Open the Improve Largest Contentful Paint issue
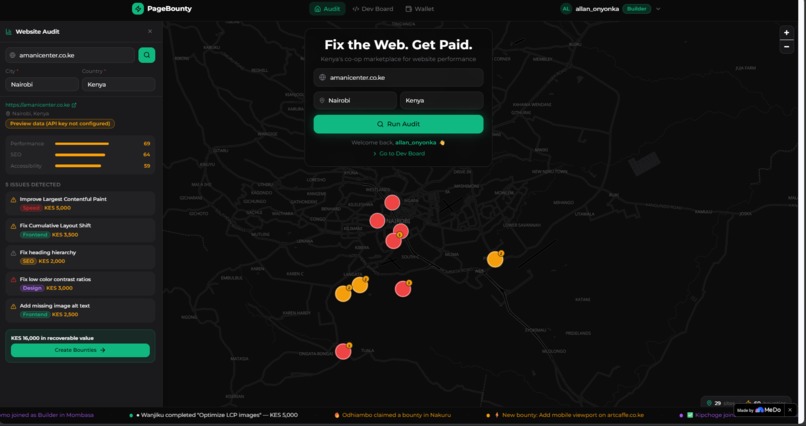The image size is (806, 426). click(80, 203)
